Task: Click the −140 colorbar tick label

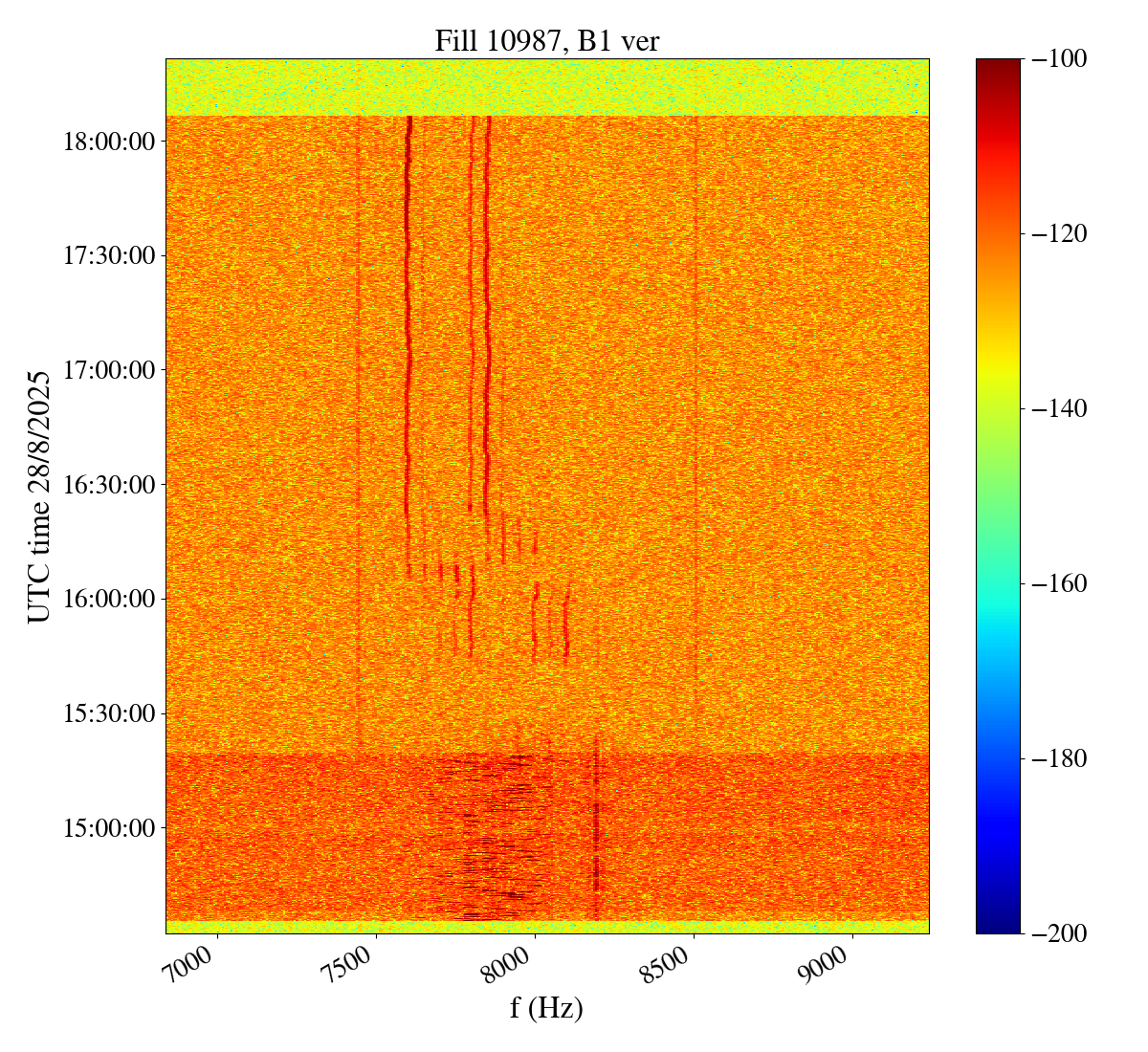Action: [x=1060, y=408]
